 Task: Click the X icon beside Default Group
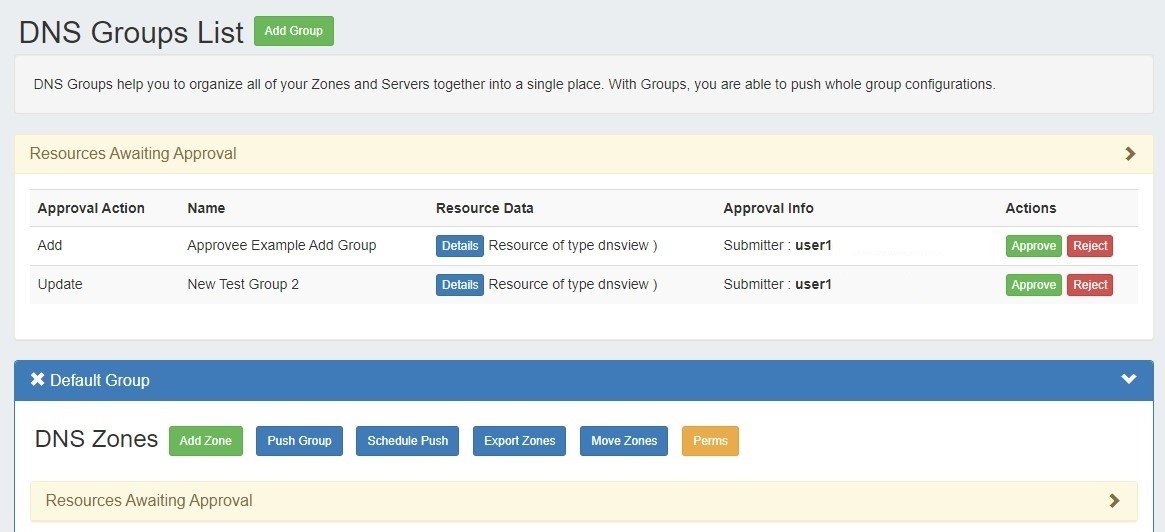coord(38,380)
